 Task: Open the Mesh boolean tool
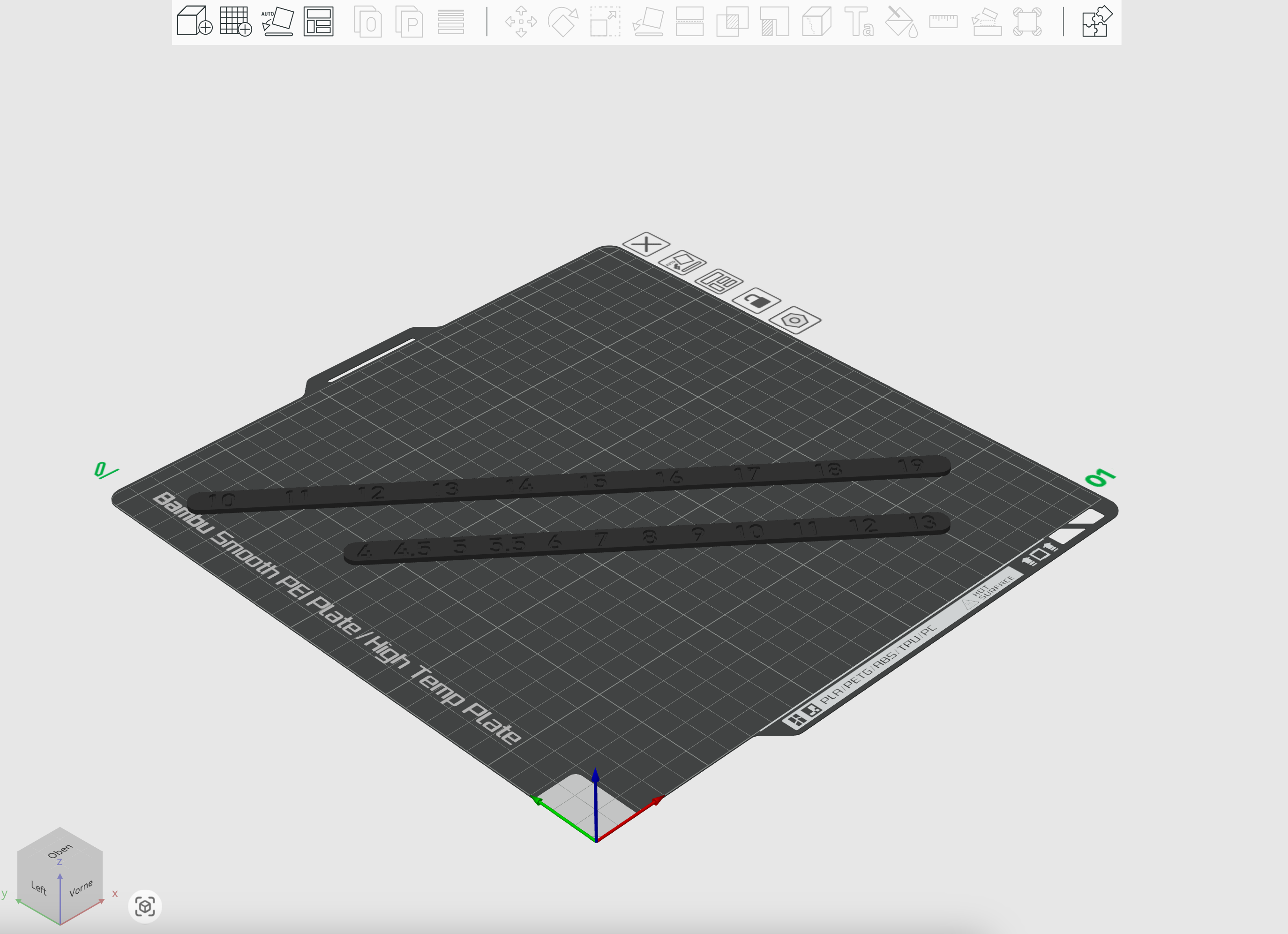click(732, 22)
